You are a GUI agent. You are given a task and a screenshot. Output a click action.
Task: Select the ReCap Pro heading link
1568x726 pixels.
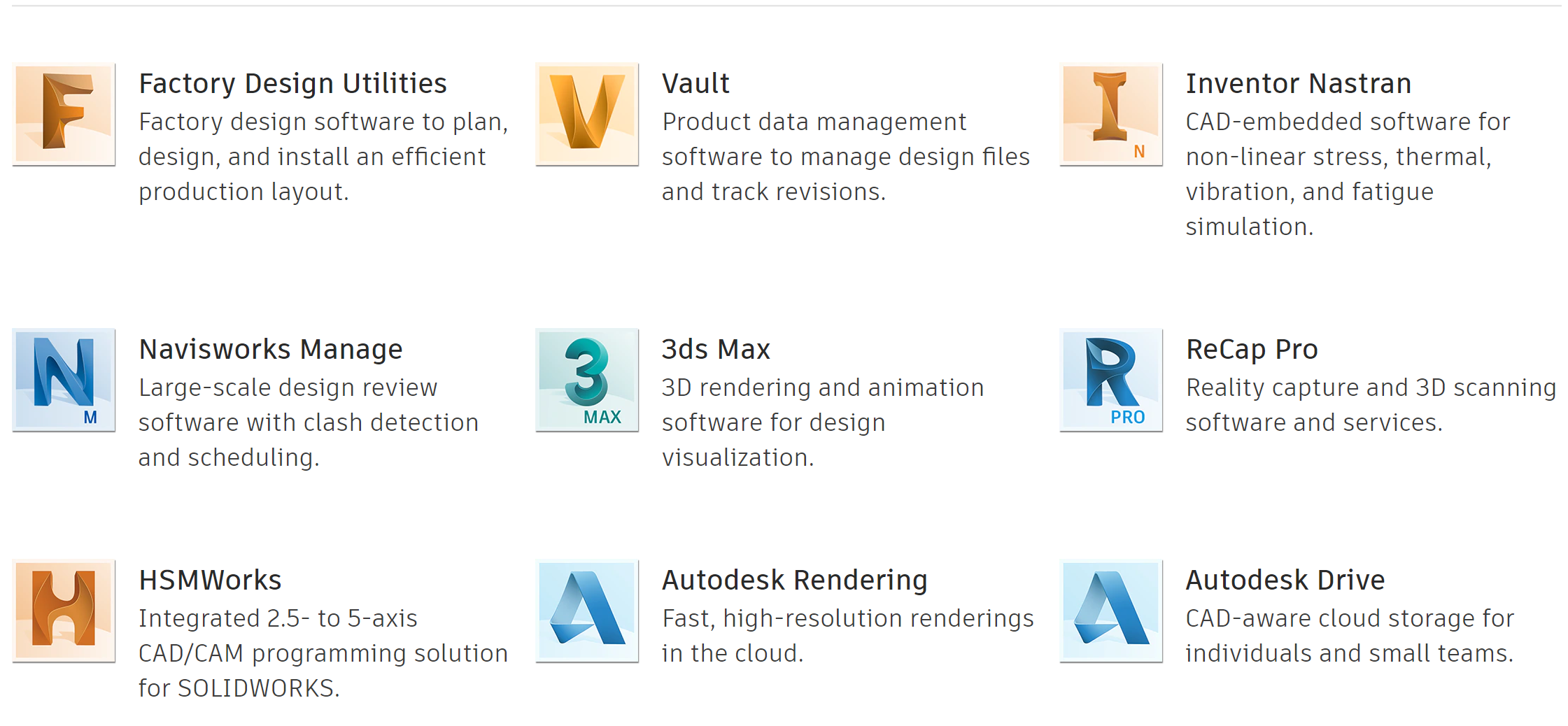1252,350
